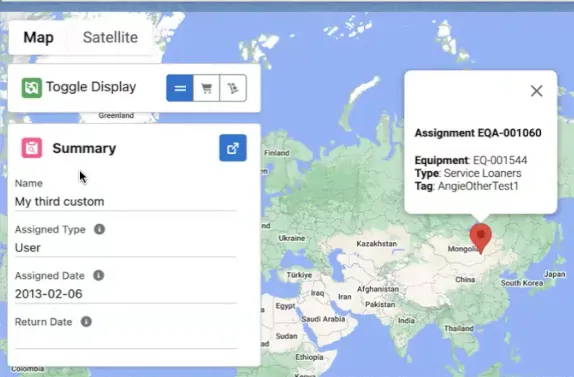Click the pink Summary clipboard icon
Viewport: 574px width, 377px height.
click(x=31, y=148)
